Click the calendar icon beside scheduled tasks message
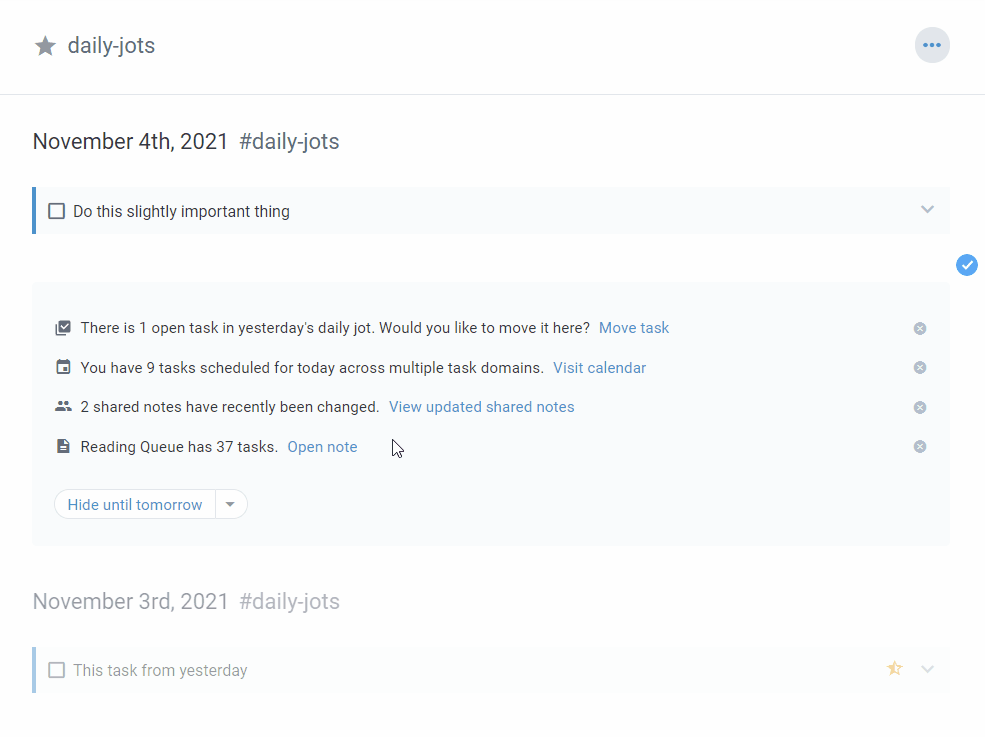The height and width of the screenshot is (737, 985). pyautogui.click(x=63, y=367)
